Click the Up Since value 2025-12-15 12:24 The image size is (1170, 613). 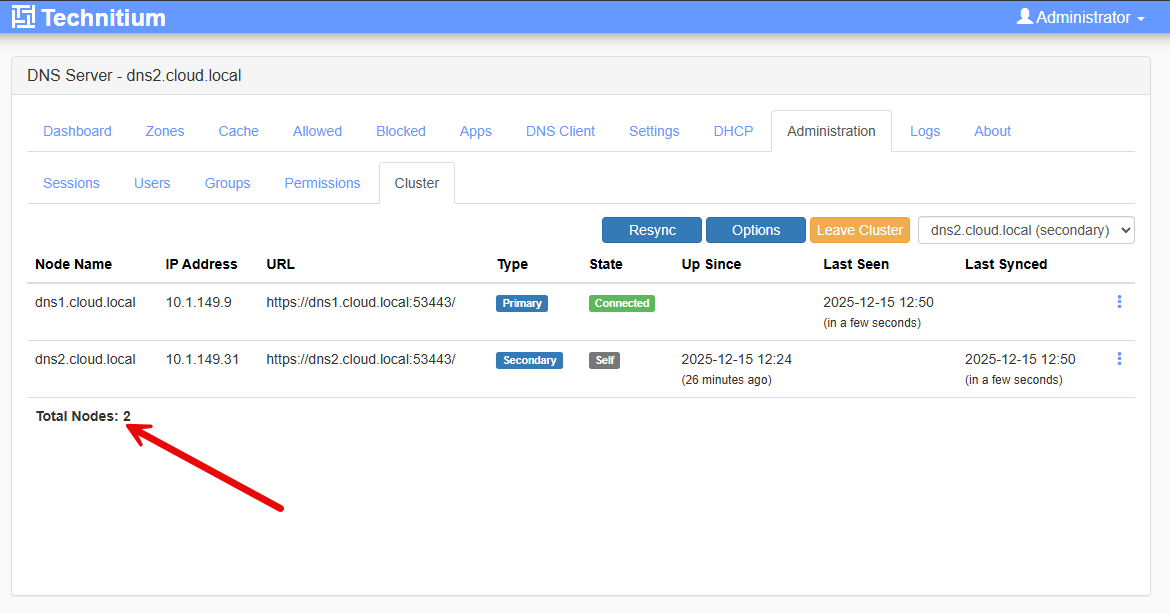pyautogui.click(x=736, y=359)
